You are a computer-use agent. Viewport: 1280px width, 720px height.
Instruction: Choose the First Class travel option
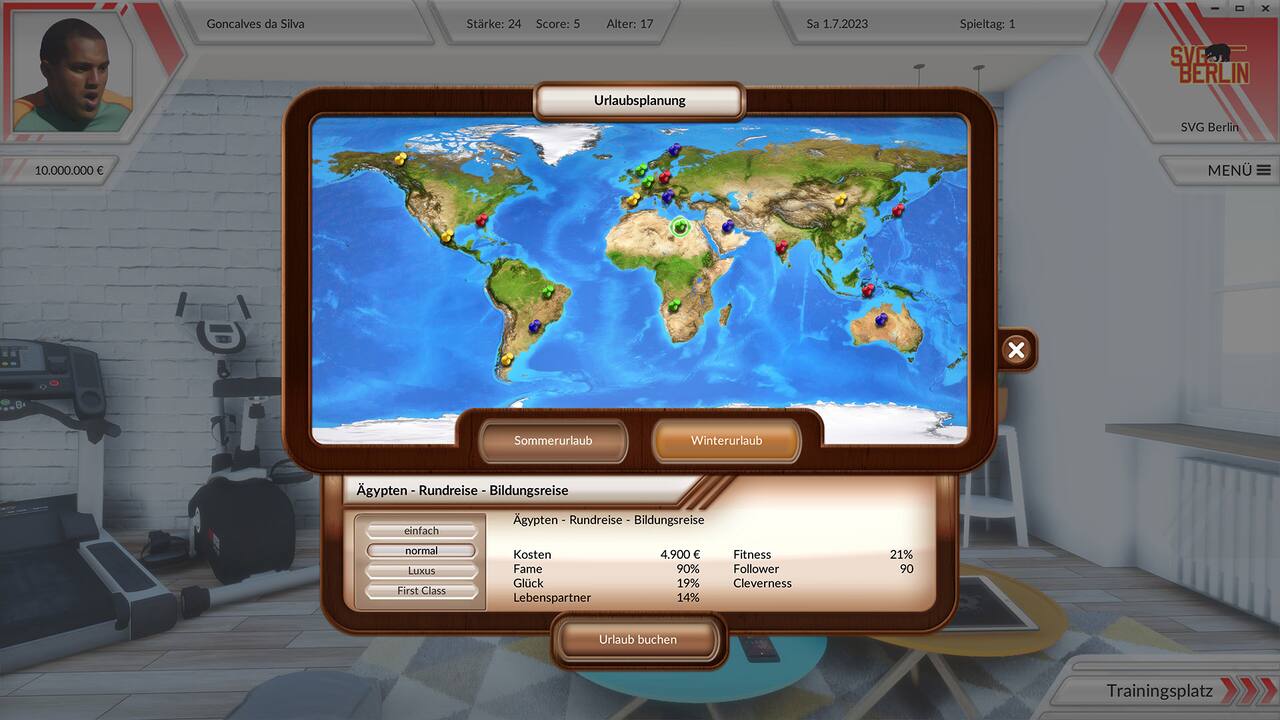click(x=421, y=591)
